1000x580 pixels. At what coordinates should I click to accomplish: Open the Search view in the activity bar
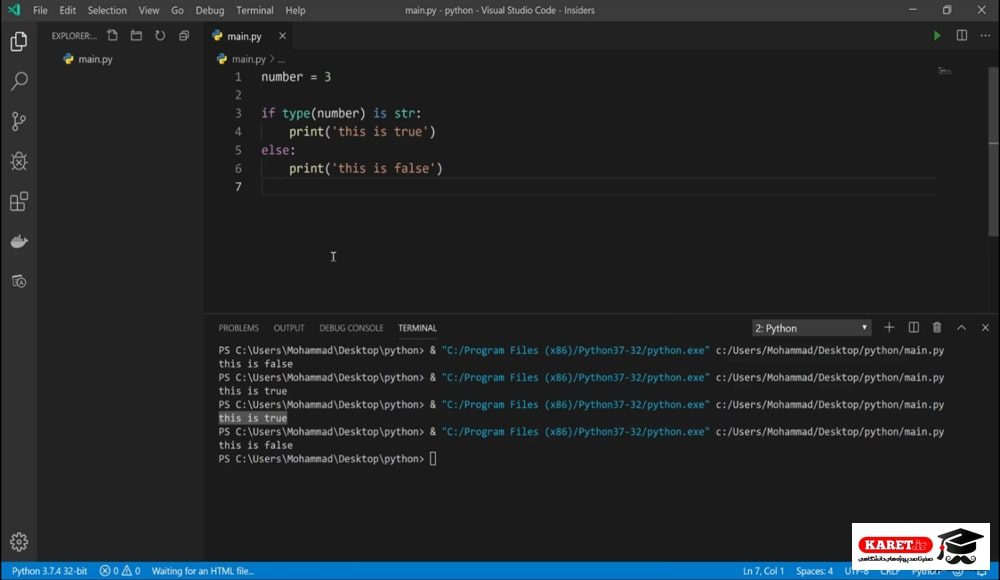tap(18, 81)
